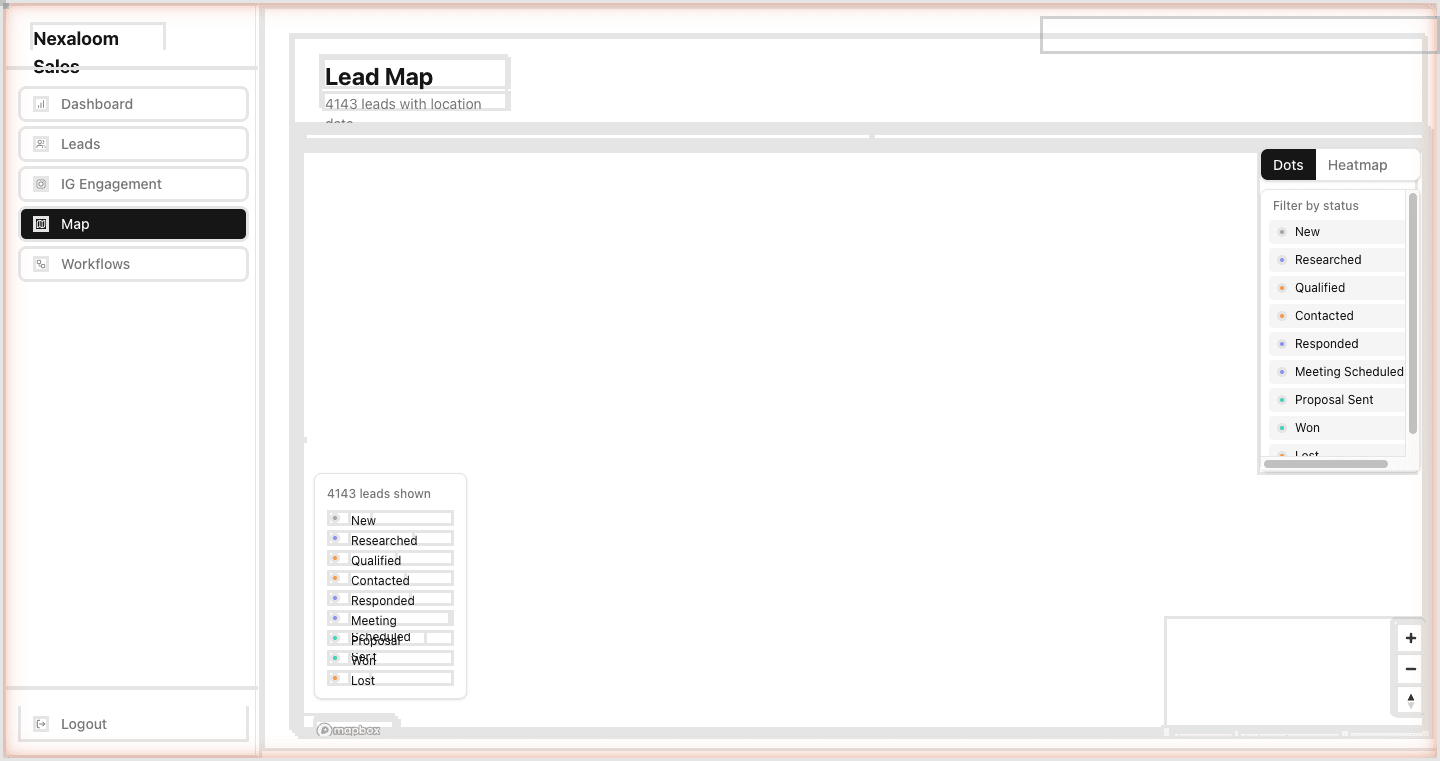The width and height of the screenshot is (1440, 761).
Task: Click the Workflows nodes icon
Action: click(40, 263)
